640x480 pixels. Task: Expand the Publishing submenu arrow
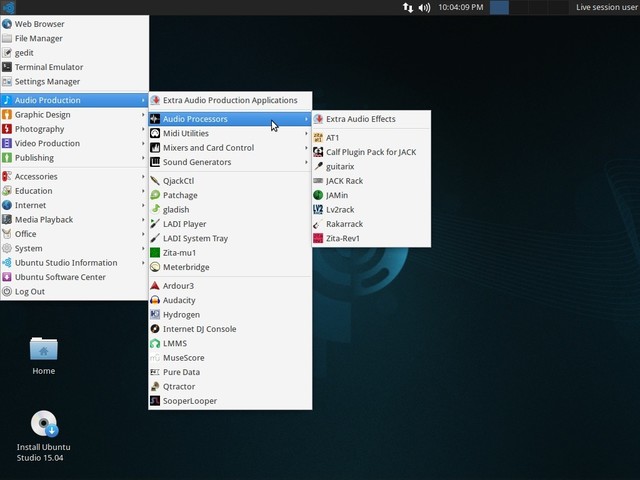[x=143, y=158]
